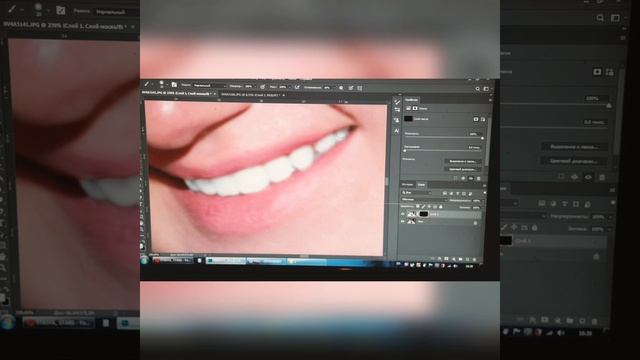640x360 pixels.
Task: Lock transparent pixels icon
Action: (x=418, y=207)
